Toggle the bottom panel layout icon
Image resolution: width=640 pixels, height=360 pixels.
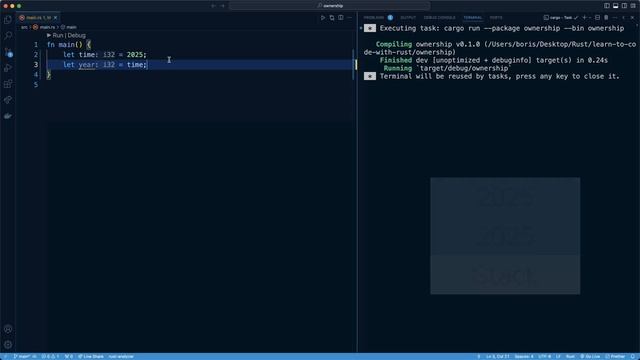tap(616, 6)
